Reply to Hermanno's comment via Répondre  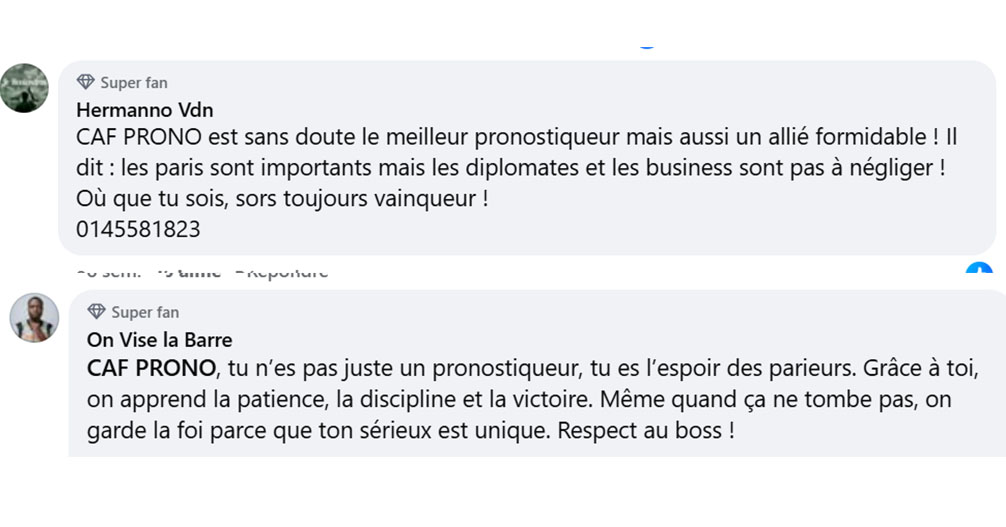pyautogui.click(x=286, y=271)
